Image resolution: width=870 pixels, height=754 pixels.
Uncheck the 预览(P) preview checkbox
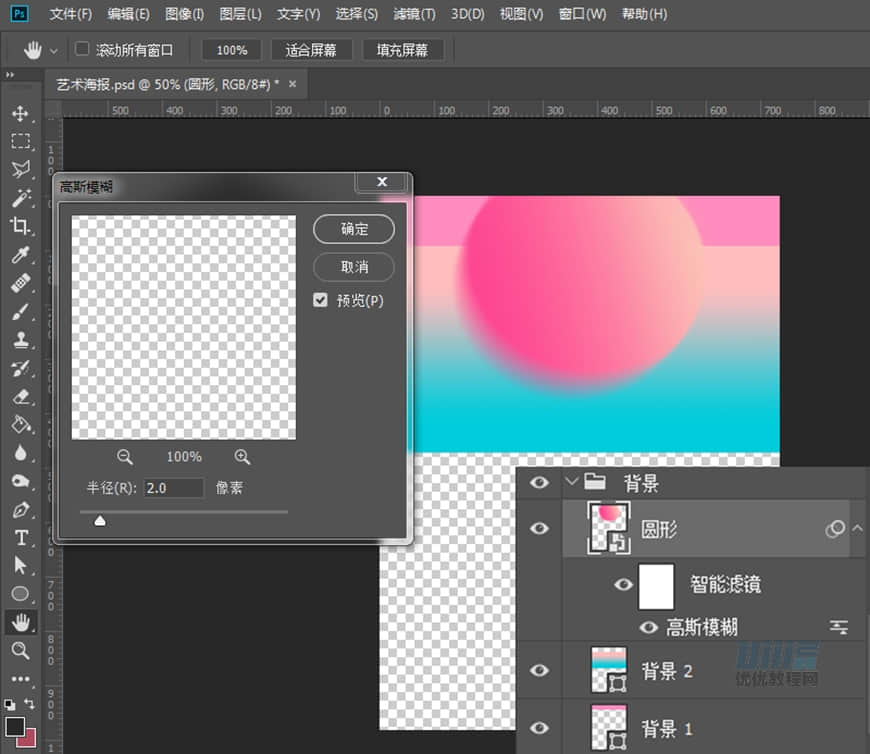click(321, 300)
